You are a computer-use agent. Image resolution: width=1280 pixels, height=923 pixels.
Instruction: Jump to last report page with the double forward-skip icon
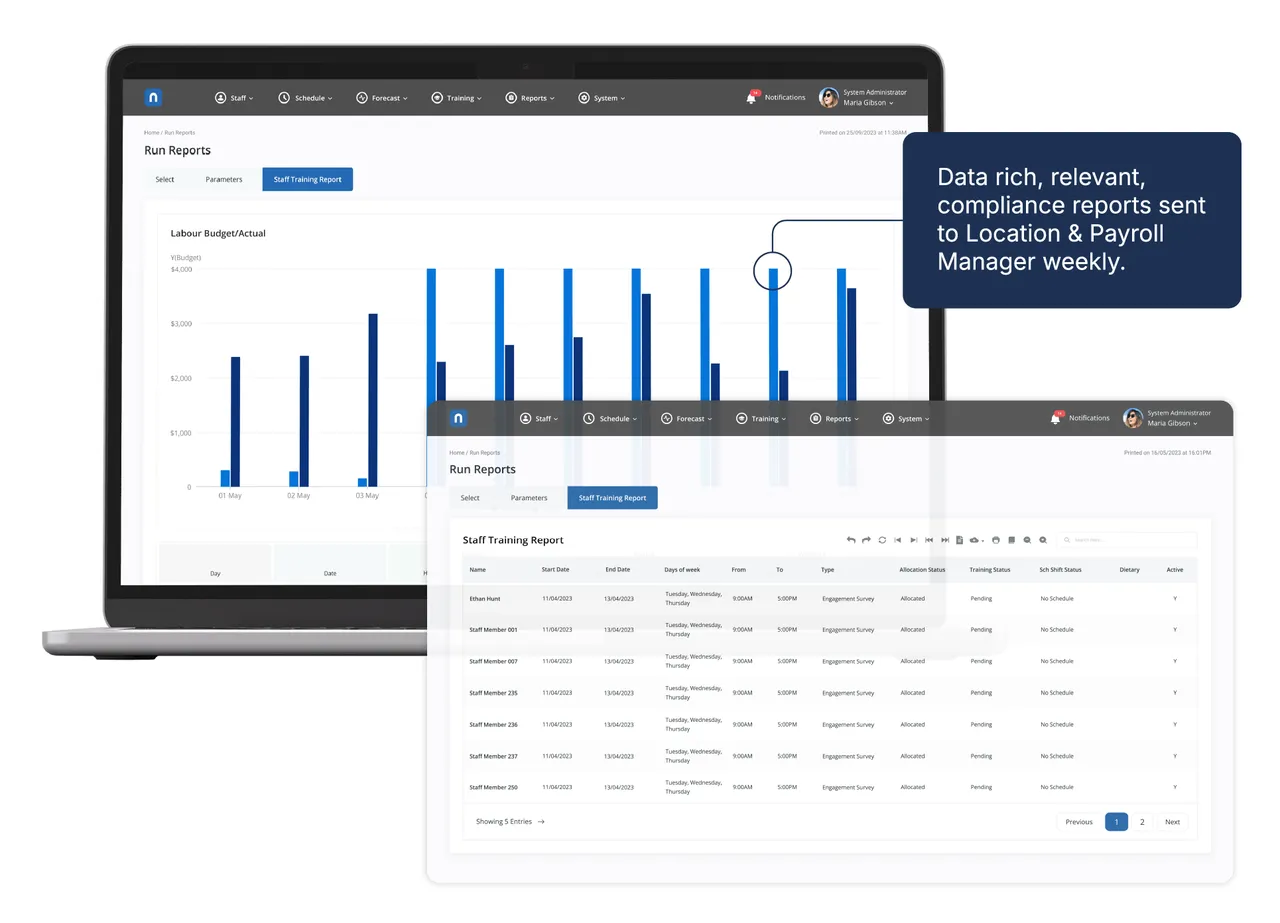tap(945, 540)
